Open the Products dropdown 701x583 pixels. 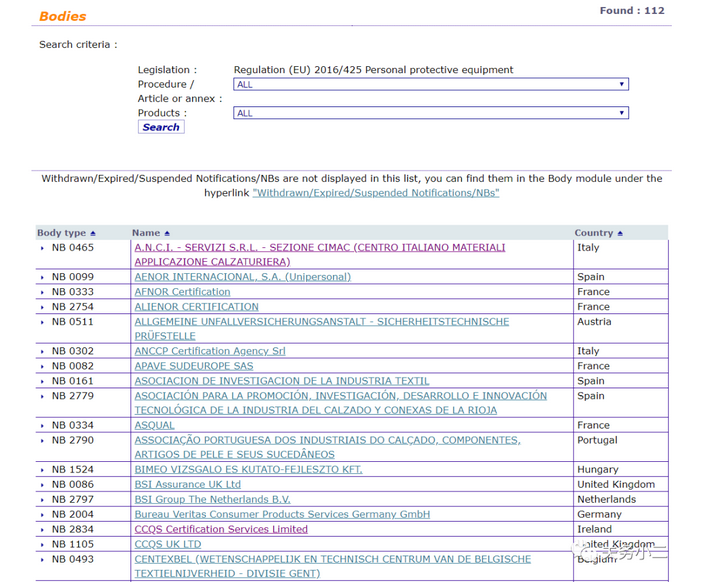click(430, 114)
